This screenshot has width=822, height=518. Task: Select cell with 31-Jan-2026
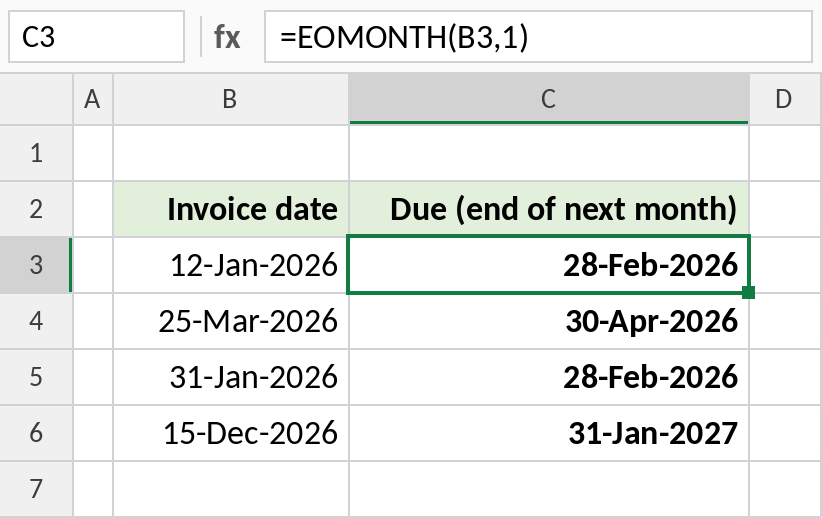(x=231, y=377)
